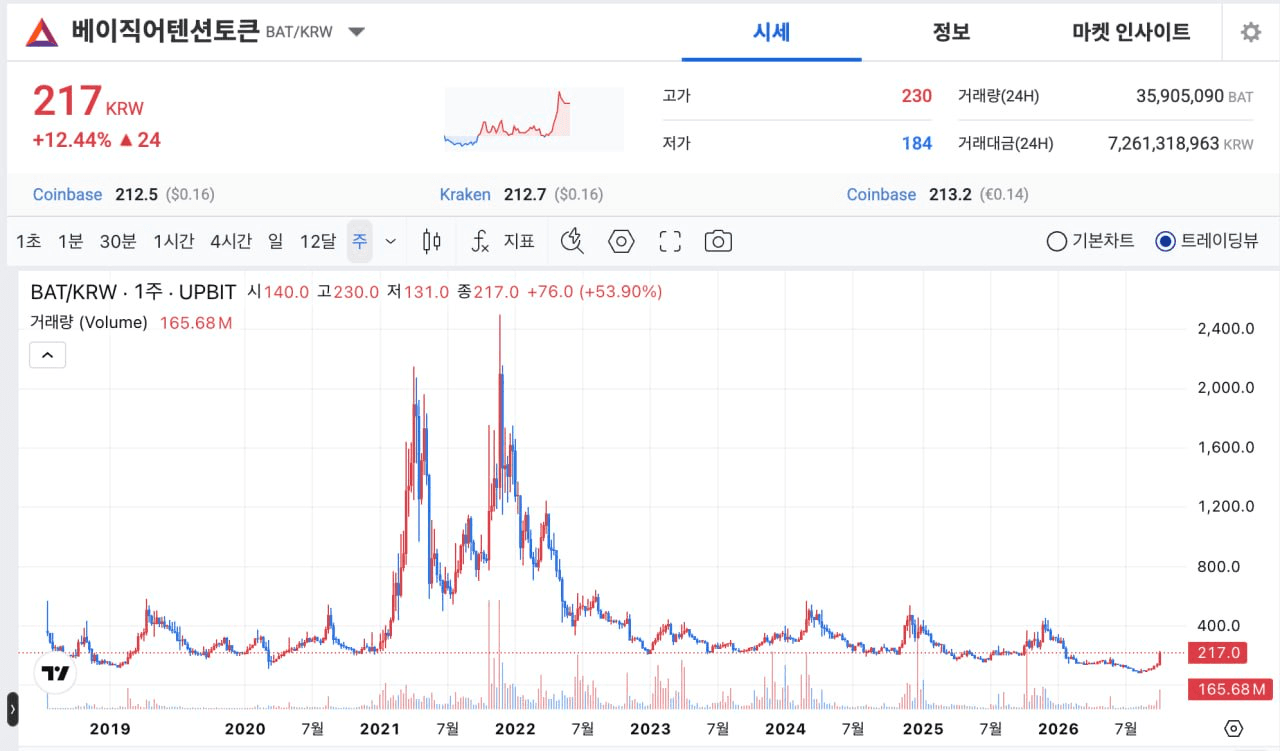Open the BAT/KRW market selector dropdown arrow
Image resolution: width=1280 pixels, height=751 pixels.
coord(356,32)
